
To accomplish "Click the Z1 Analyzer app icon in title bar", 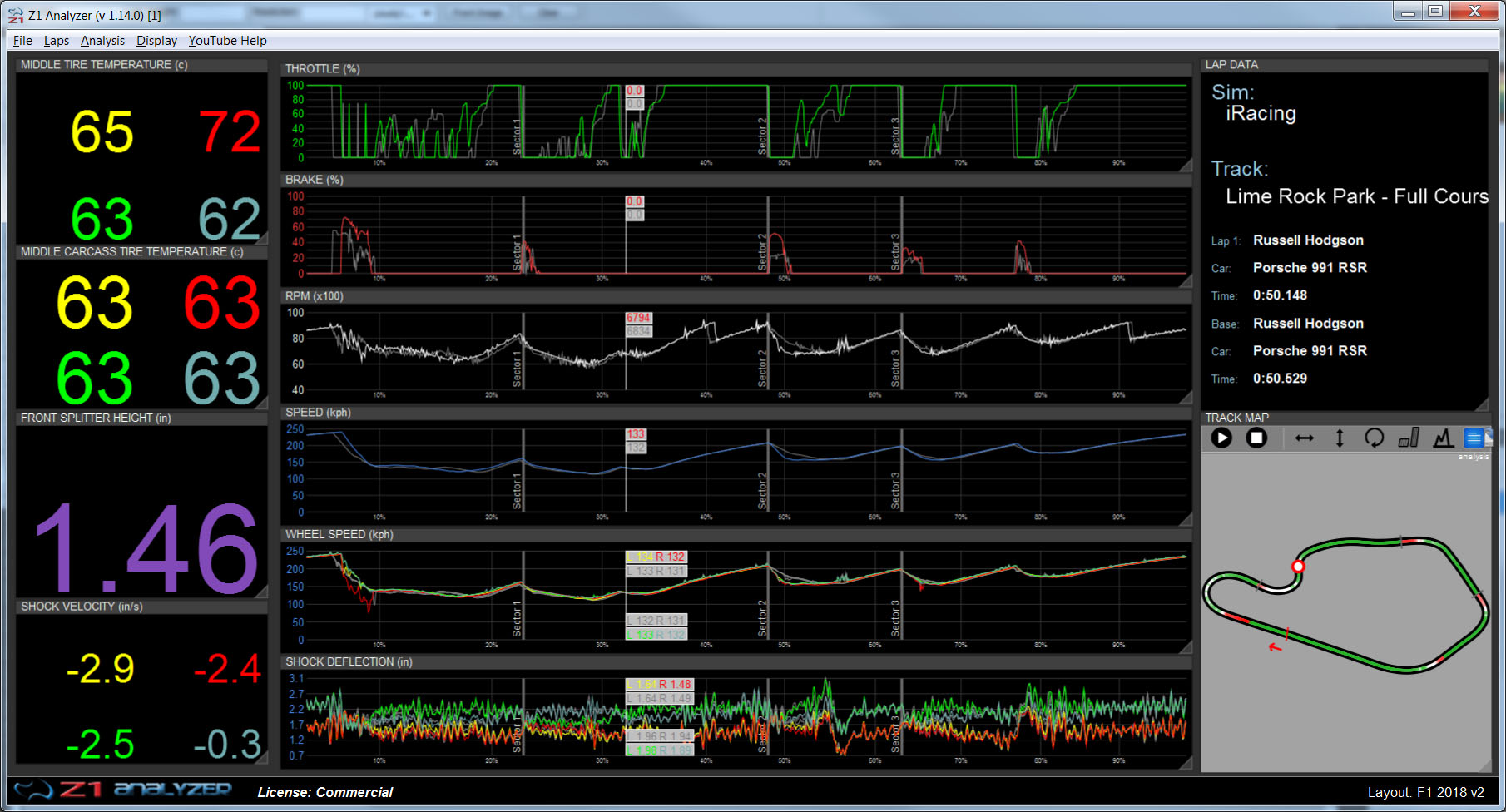I will point(15,15).
